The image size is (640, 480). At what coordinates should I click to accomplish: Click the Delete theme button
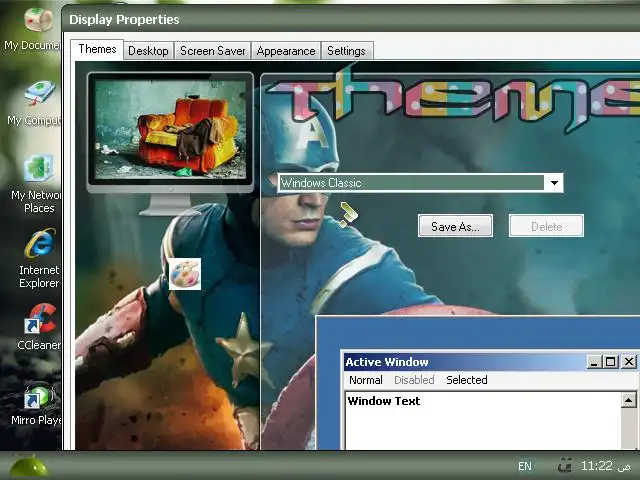coord(546,226)
